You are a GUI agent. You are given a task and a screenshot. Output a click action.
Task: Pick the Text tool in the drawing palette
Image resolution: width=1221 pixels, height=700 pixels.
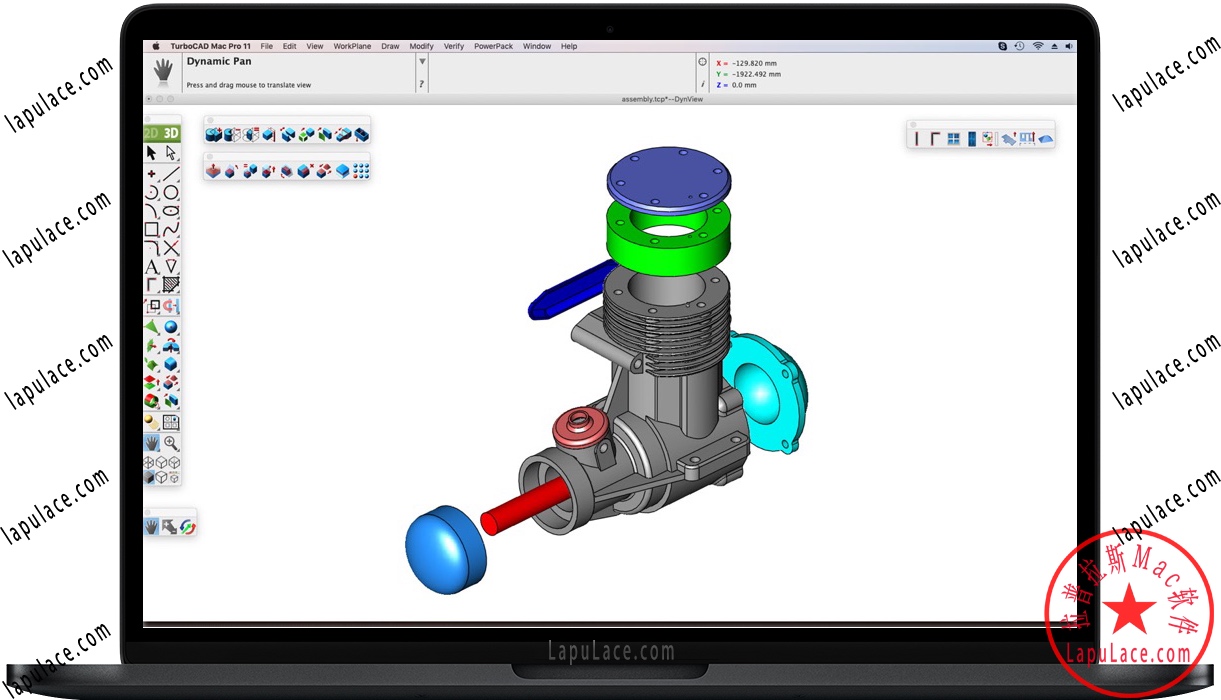tap(152, 266)
